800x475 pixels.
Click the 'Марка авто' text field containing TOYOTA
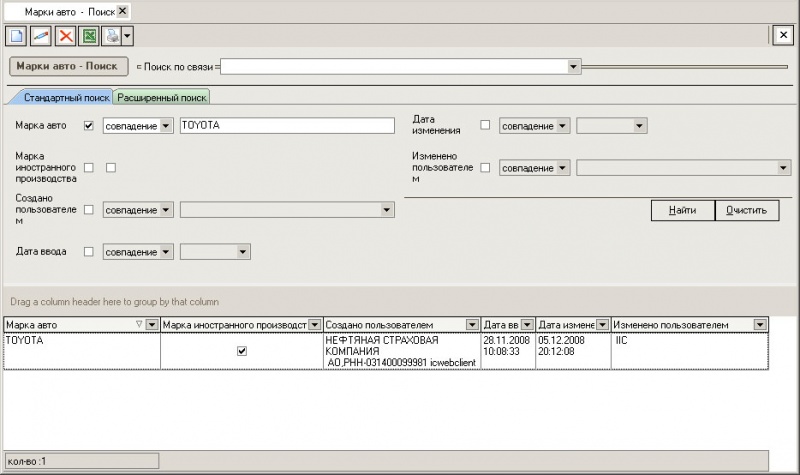(x=286, y=126)
